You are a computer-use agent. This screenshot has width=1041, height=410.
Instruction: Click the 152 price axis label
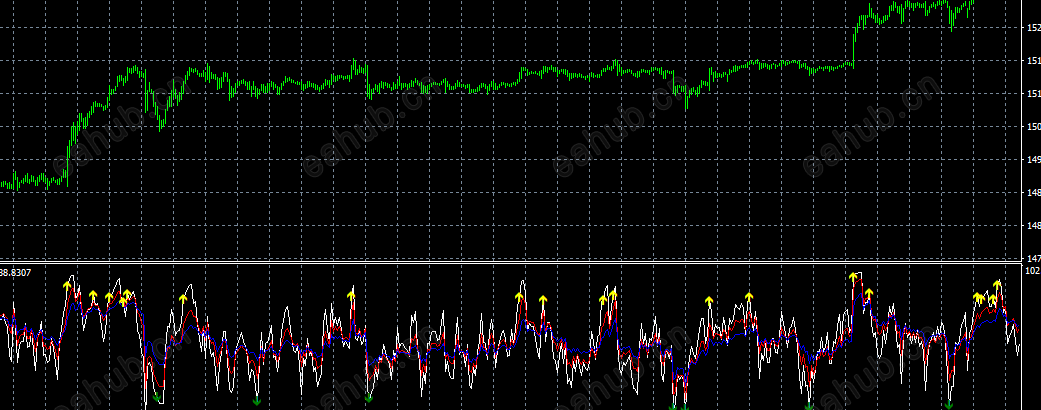coord(1034,28)
